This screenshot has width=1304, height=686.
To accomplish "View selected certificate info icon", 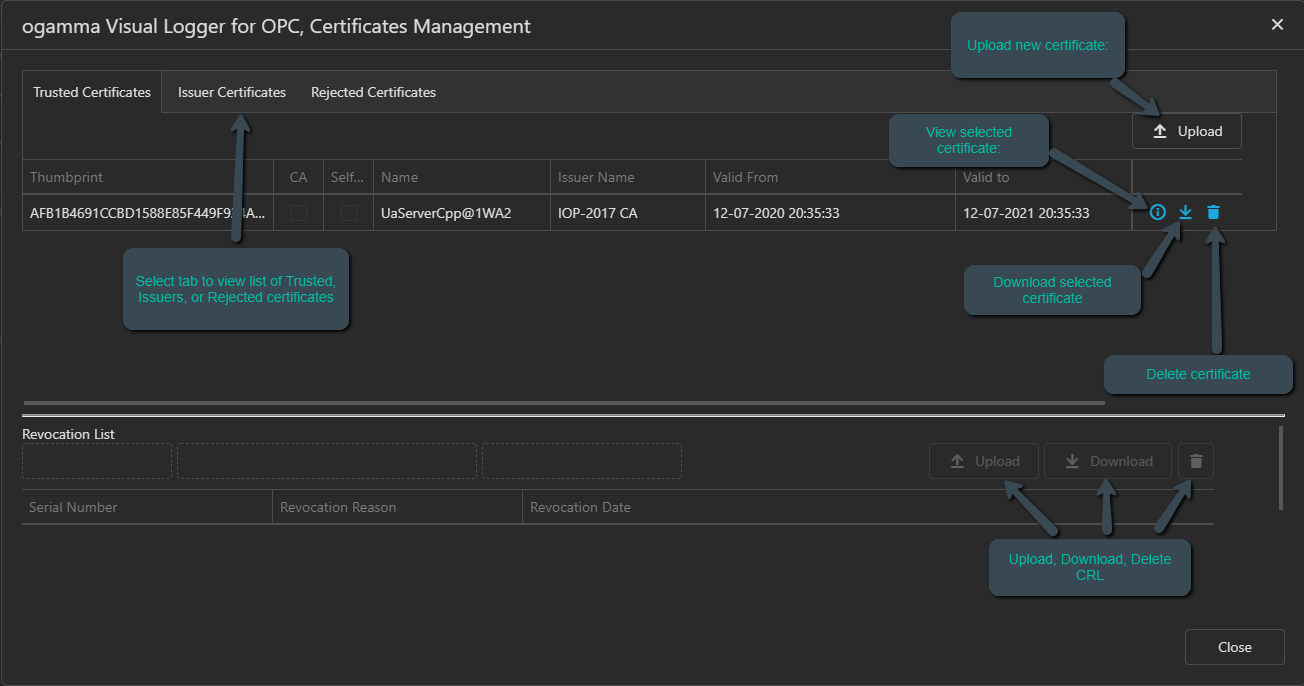I will click(1158, 212).
